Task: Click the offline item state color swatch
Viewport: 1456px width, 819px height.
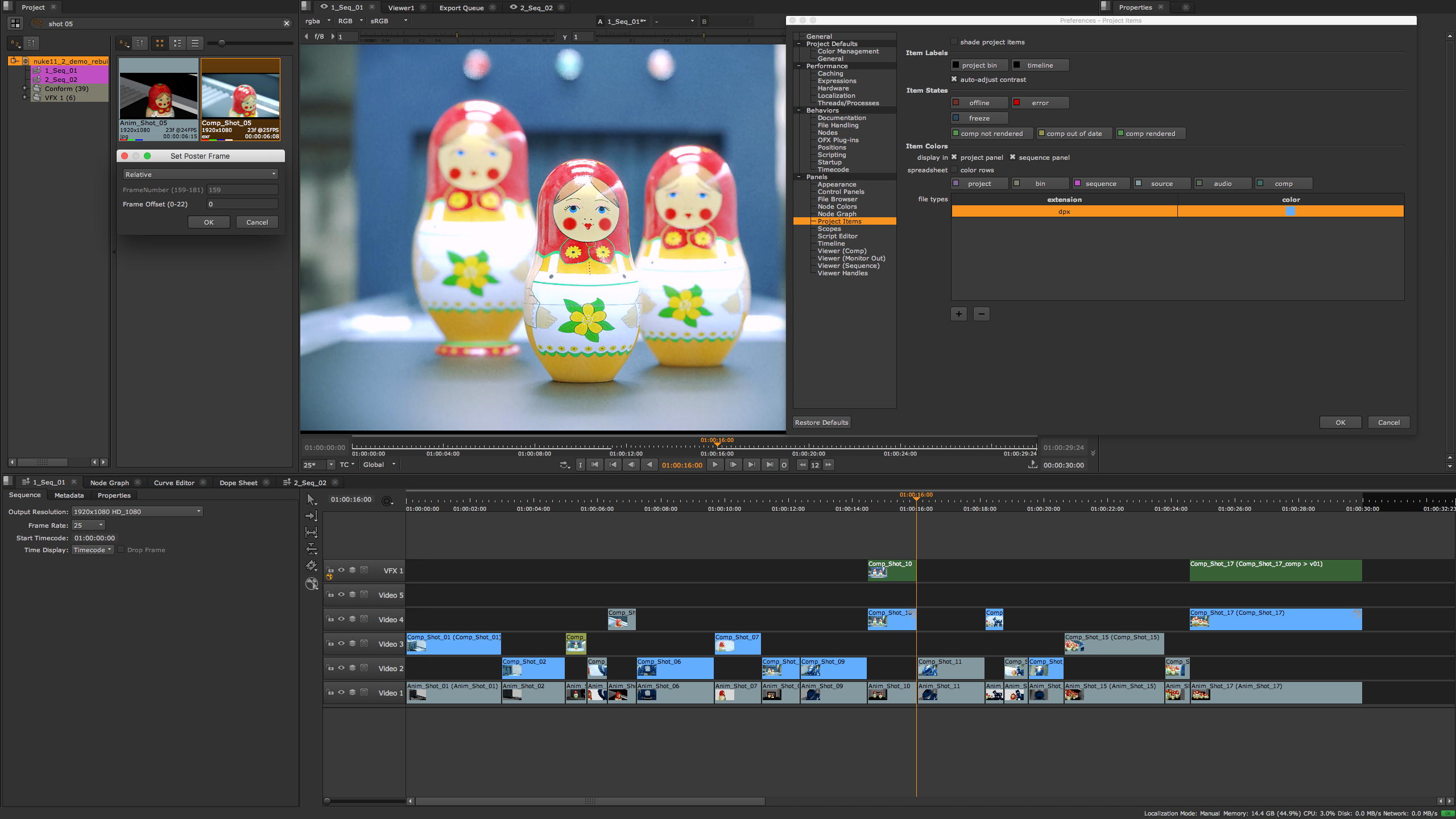Action: pyautogui.click(x=957, y=102)
